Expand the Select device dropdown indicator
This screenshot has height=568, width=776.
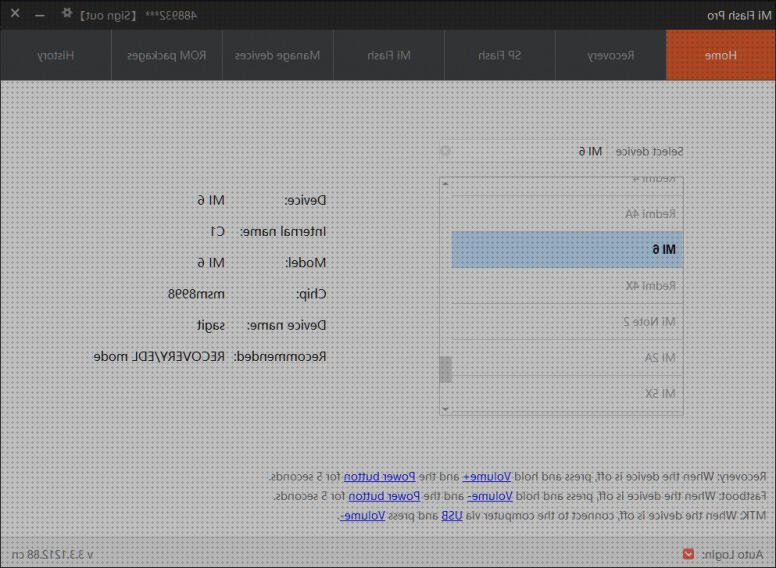coord(445,151)
